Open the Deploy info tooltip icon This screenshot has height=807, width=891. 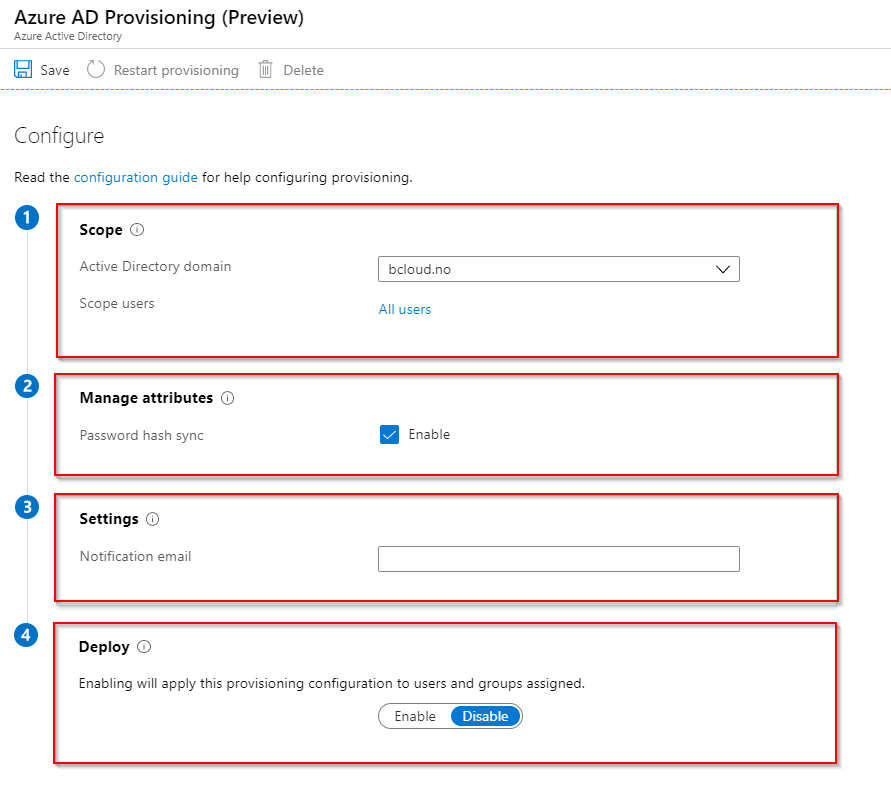tap(144, 646)
